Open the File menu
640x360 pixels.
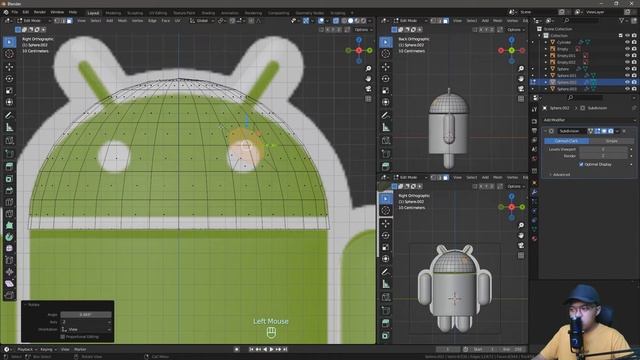[x=15, y=12]
